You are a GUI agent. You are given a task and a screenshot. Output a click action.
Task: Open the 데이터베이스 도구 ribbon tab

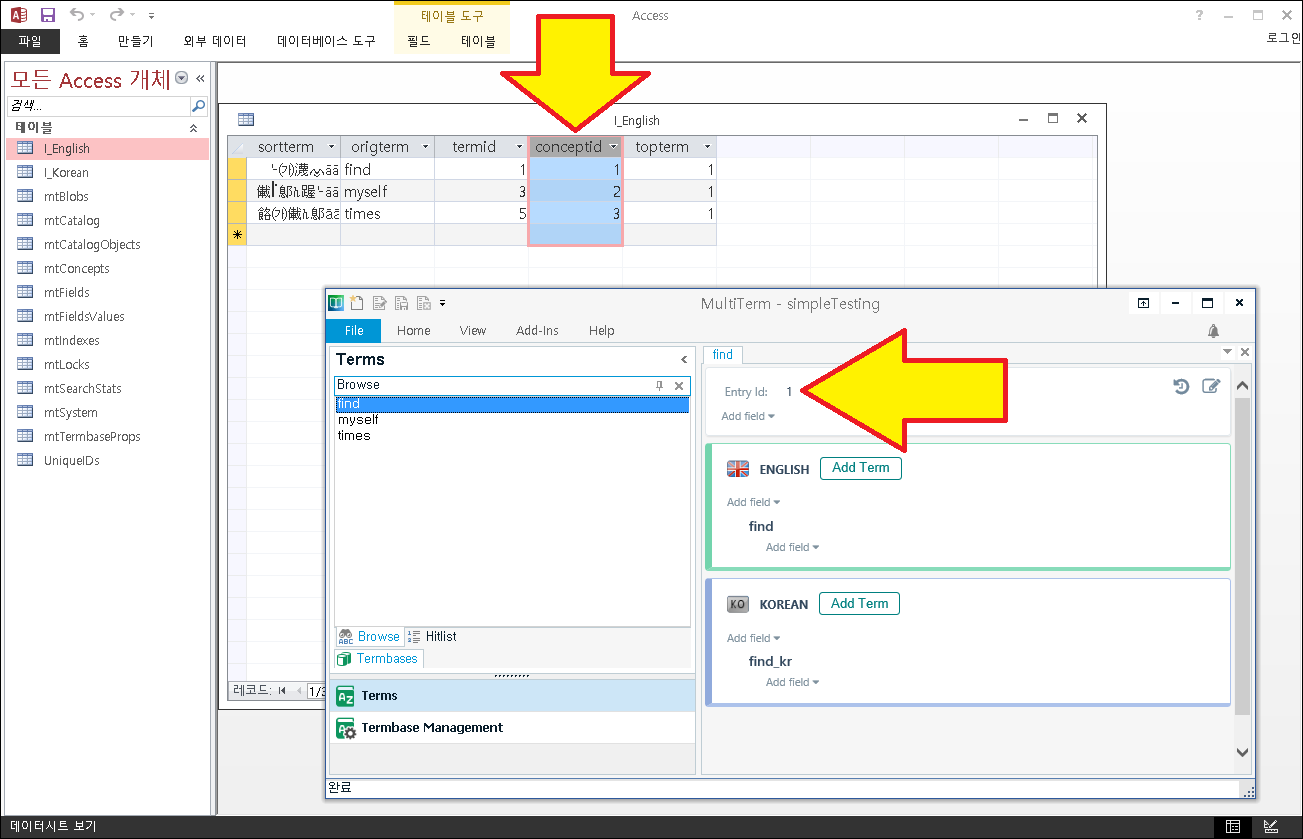pos(326,41)
